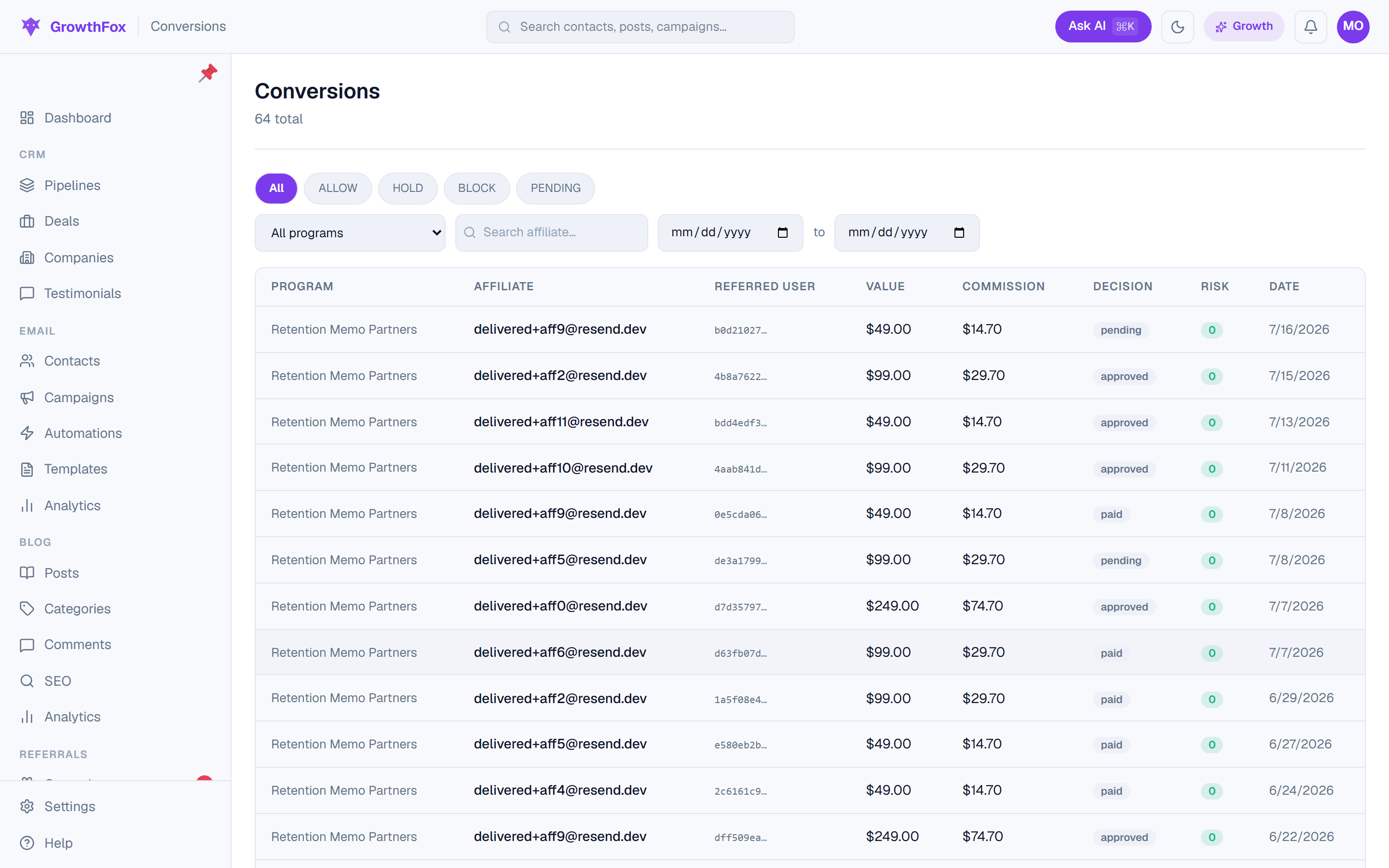This screenshot has width=1389, height=868.
Task: Open Settings in the sidebar
Action: coord(70,807)
